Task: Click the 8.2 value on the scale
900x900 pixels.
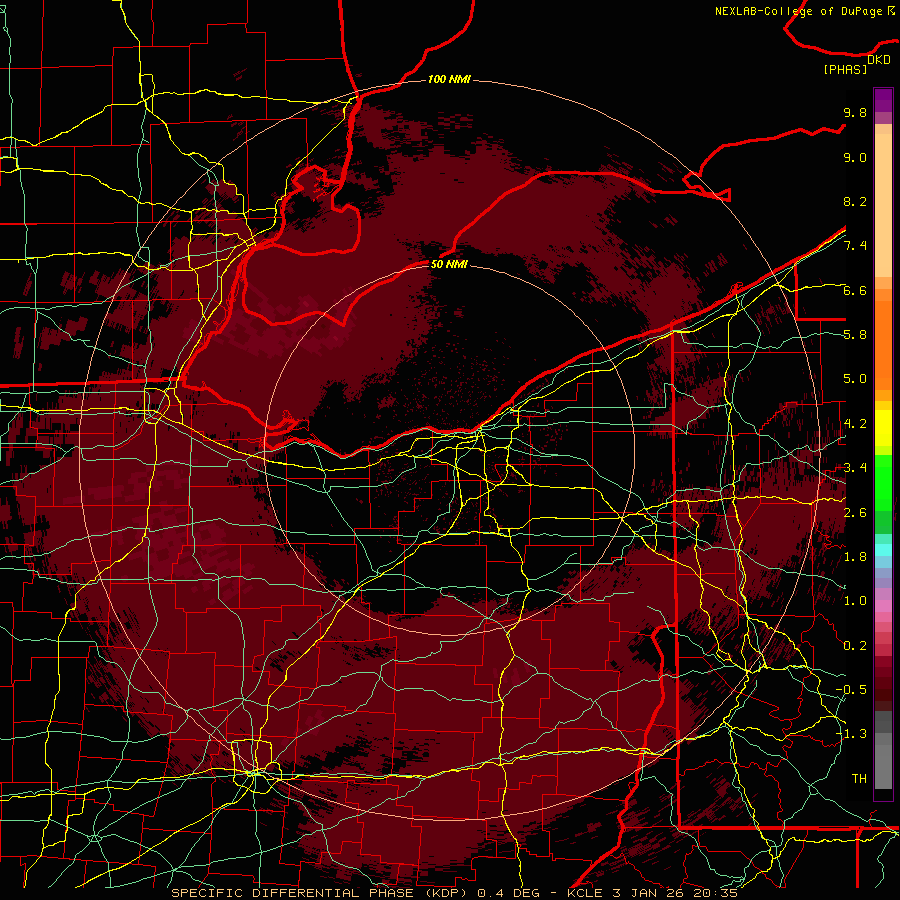Action: [x=855, y=201]
